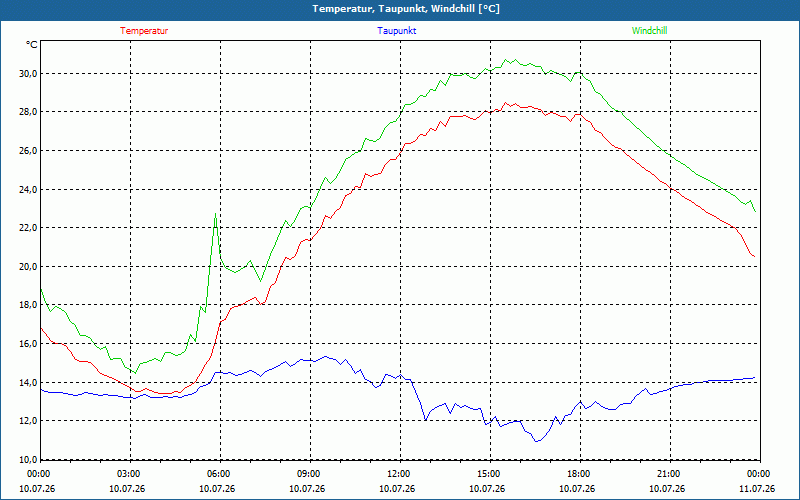
Task: Click the red Temperatur peak near 15:30
Action: point(506,103)
